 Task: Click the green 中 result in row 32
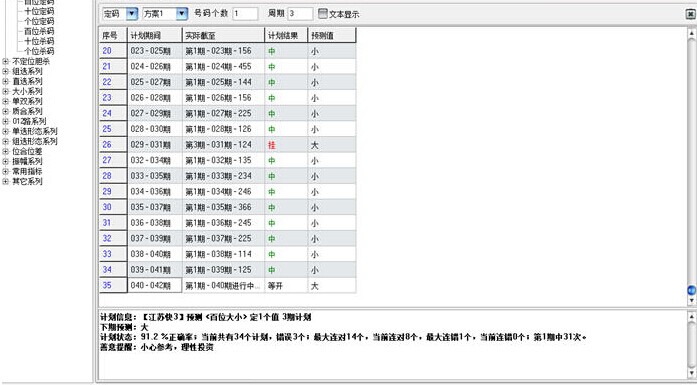click(272, 239)
